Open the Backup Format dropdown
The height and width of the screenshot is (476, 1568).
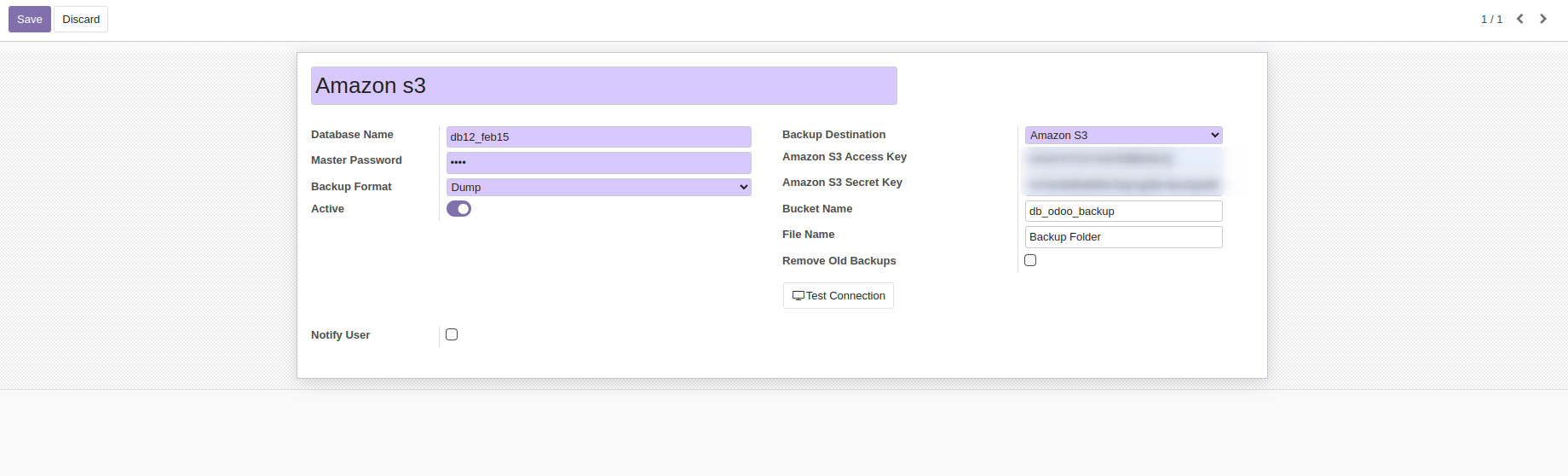point(599,187)
